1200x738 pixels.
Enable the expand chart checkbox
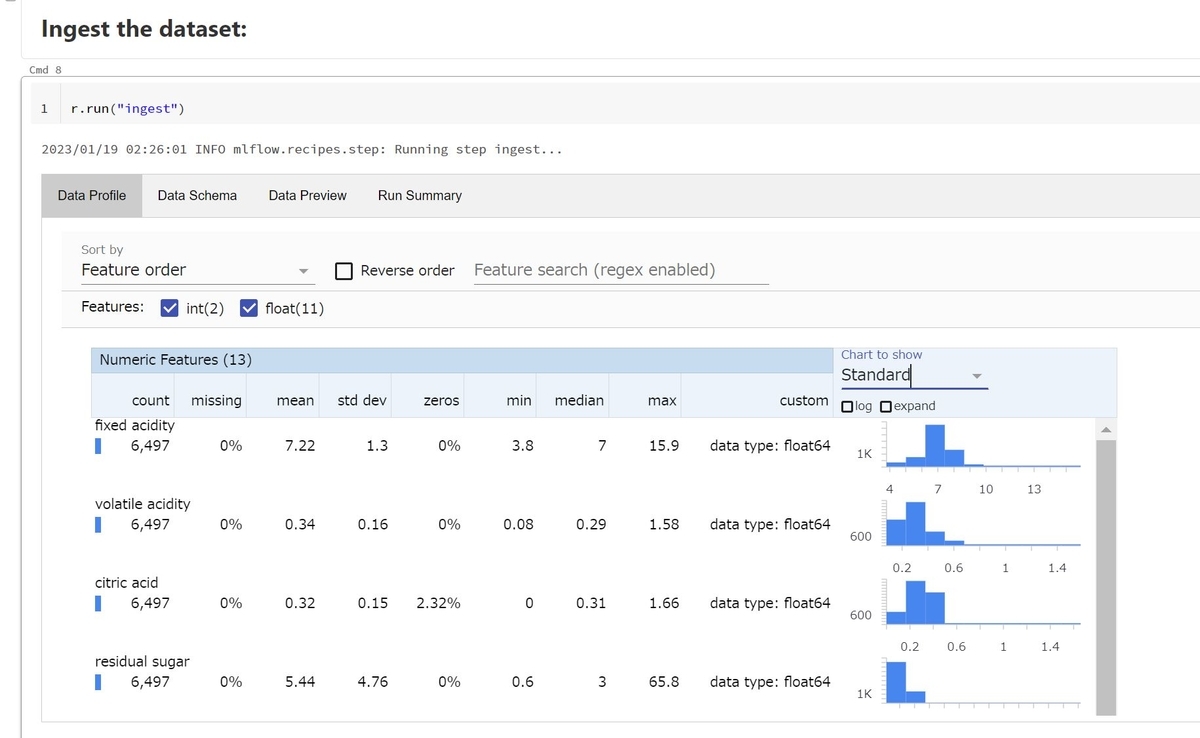point(886,407)
